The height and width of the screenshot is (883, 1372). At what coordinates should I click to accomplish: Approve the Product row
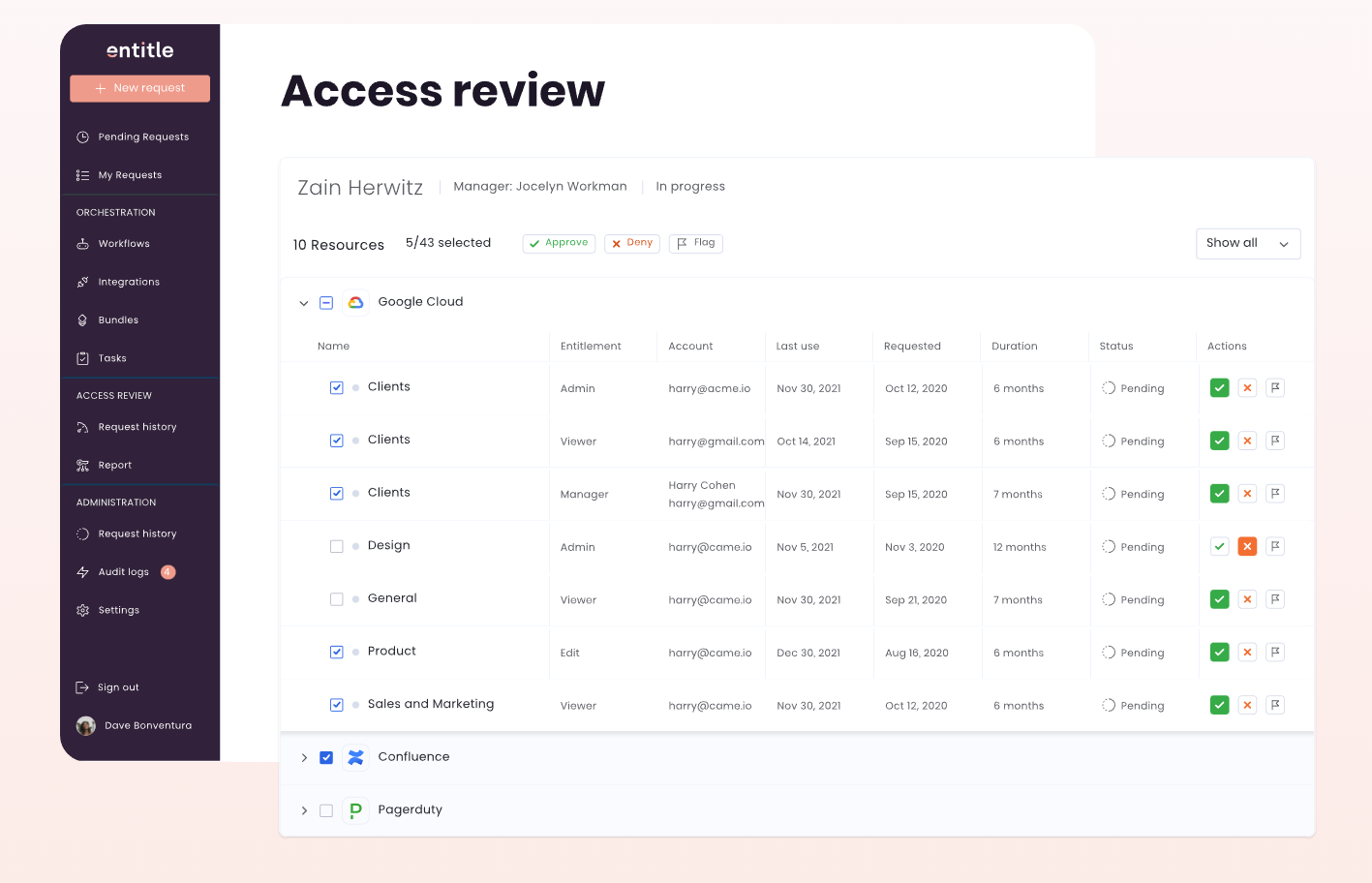tap(1220, 653)
